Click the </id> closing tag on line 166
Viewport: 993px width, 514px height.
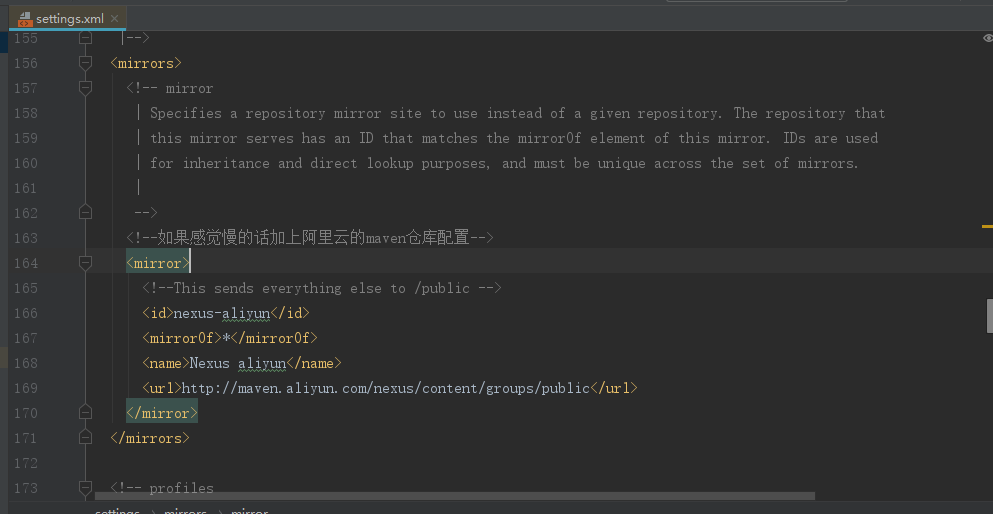coord(290,313)
